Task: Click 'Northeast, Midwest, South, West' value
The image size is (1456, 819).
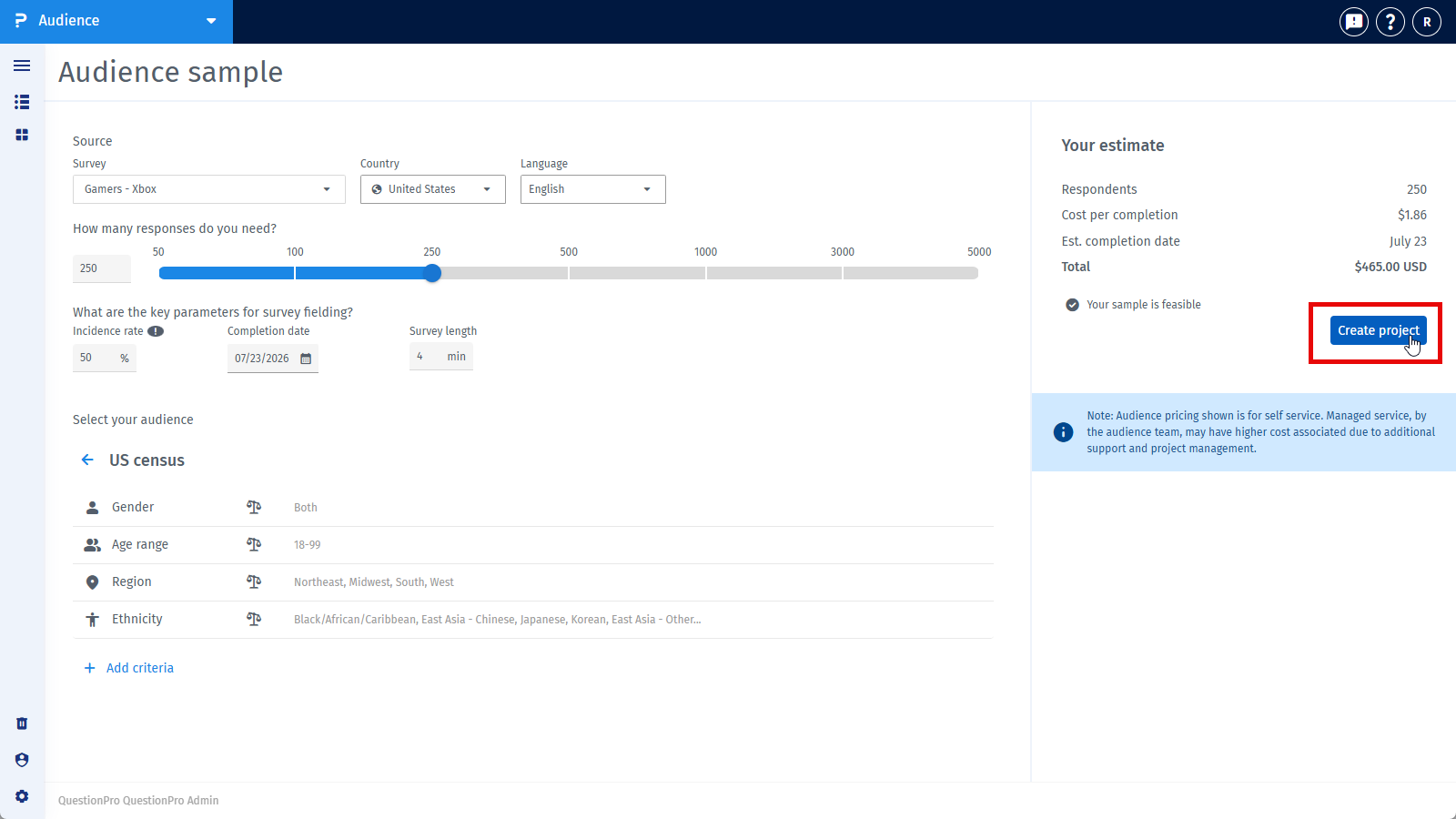Action: pyautogui.click(x=374, y=582)
